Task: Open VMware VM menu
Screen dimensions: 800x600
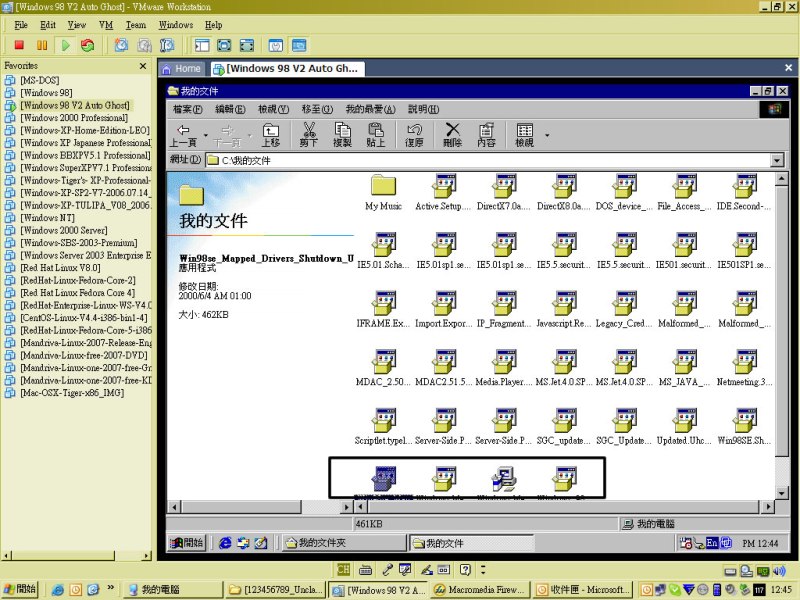Action: [106, 25]
